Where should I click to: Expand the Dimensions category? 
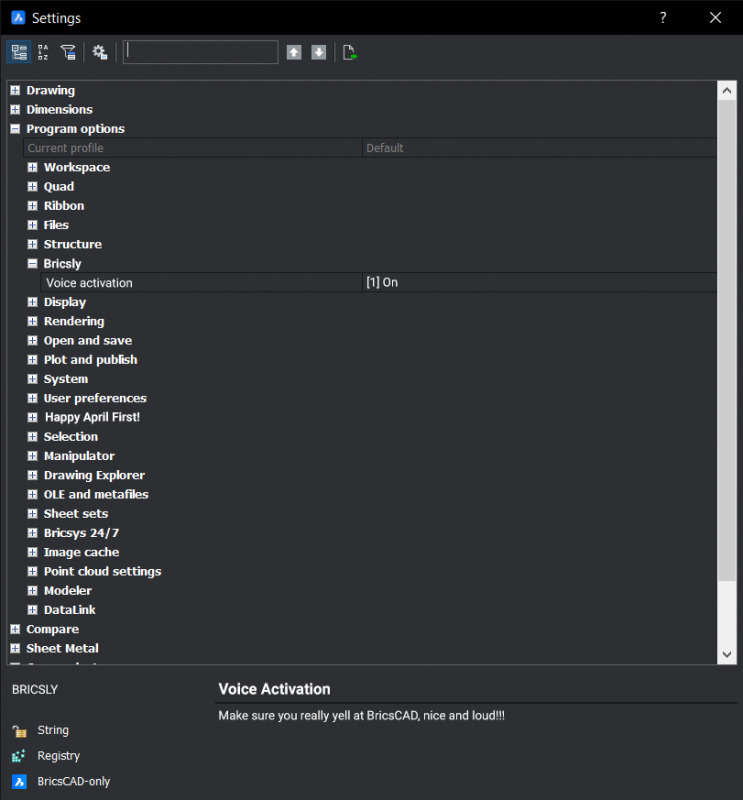click(x=15, y=110)
